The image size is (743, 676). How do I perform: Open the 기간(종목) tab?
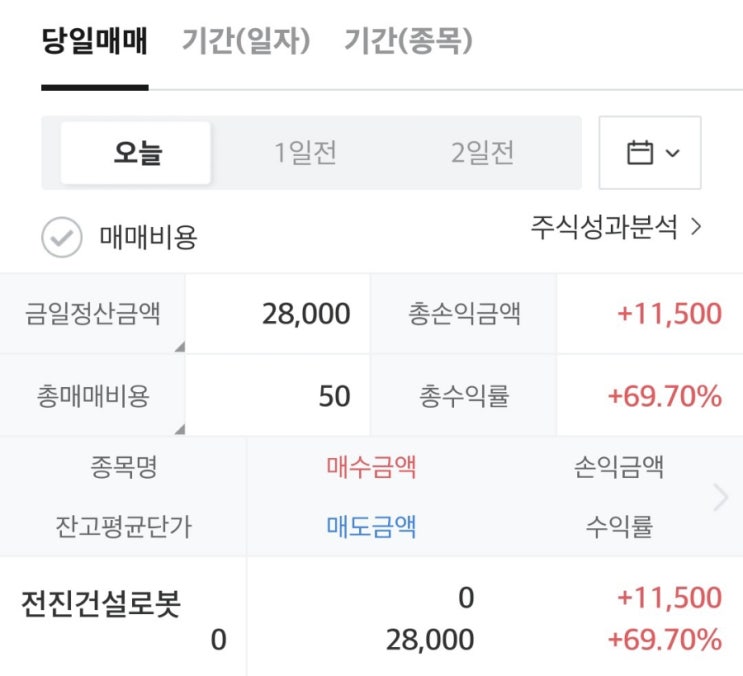click(x=408, y=42)
